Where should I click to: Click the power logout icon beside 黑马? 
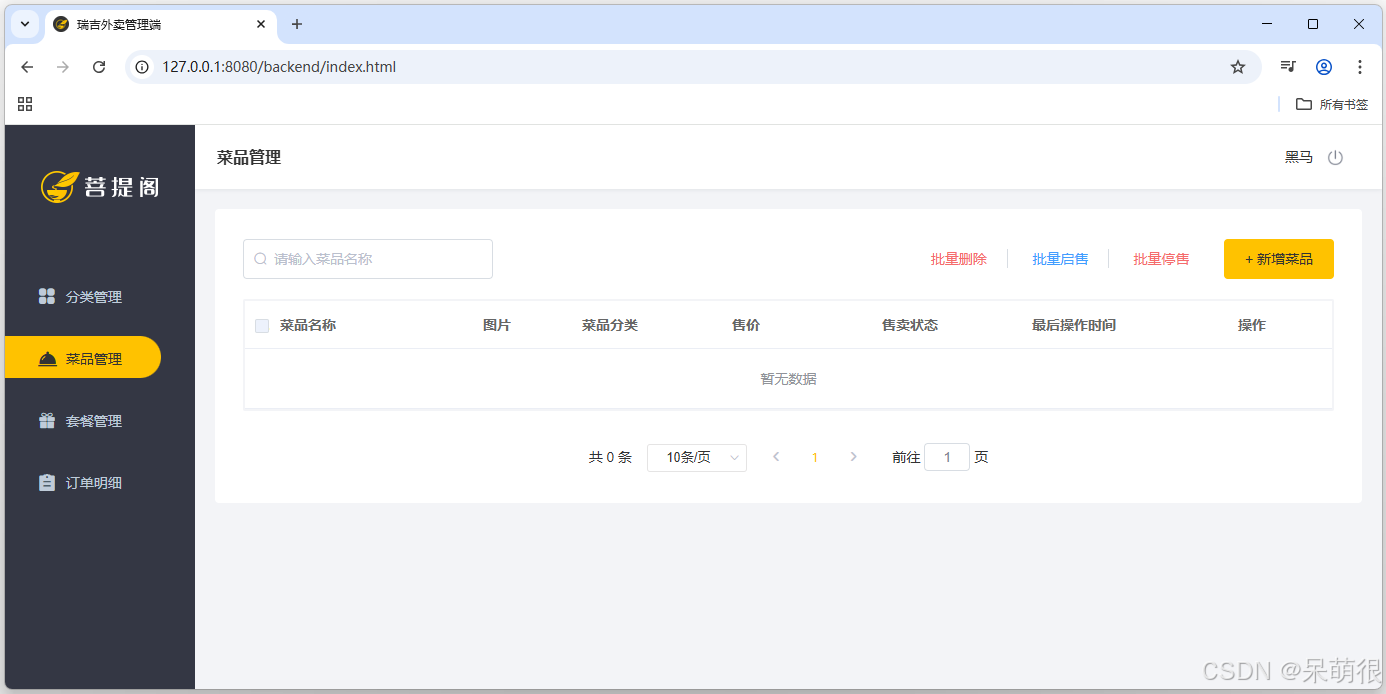click(1335, 157)
